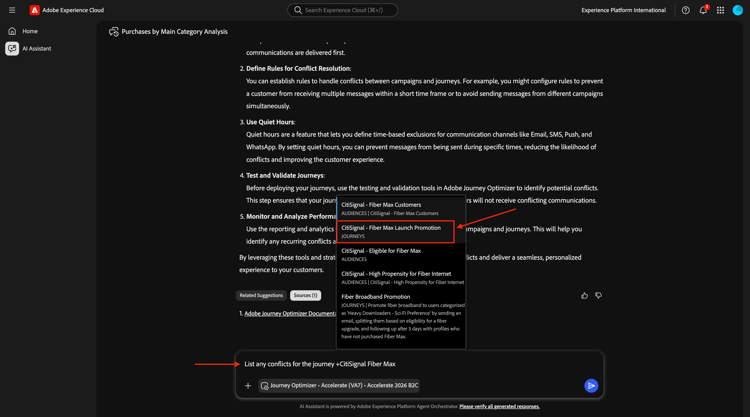Give the response a thumbs up
750x417 pixels.
pyautogui.click(x=585, y=296)
